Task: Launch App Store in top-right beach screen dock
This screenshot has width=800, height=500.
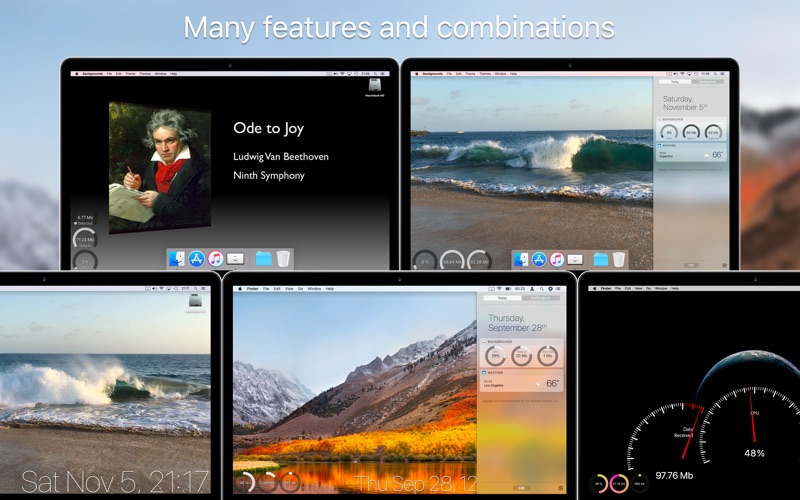Action: tap(539, 259)
